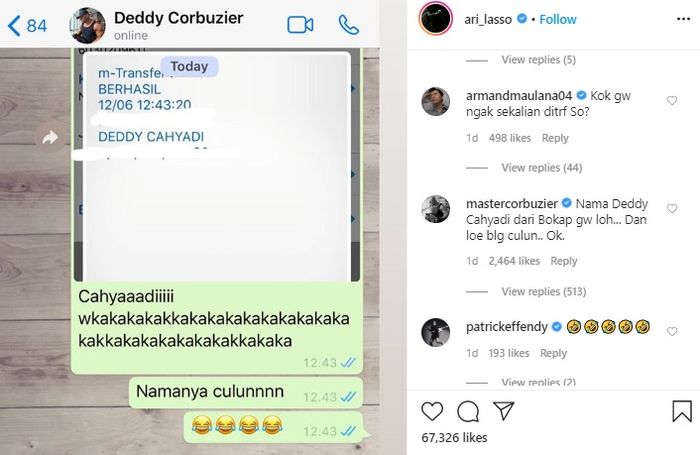
Task: Open the m-Transfer BERHASIL image message
Action: tap(217, 167)
